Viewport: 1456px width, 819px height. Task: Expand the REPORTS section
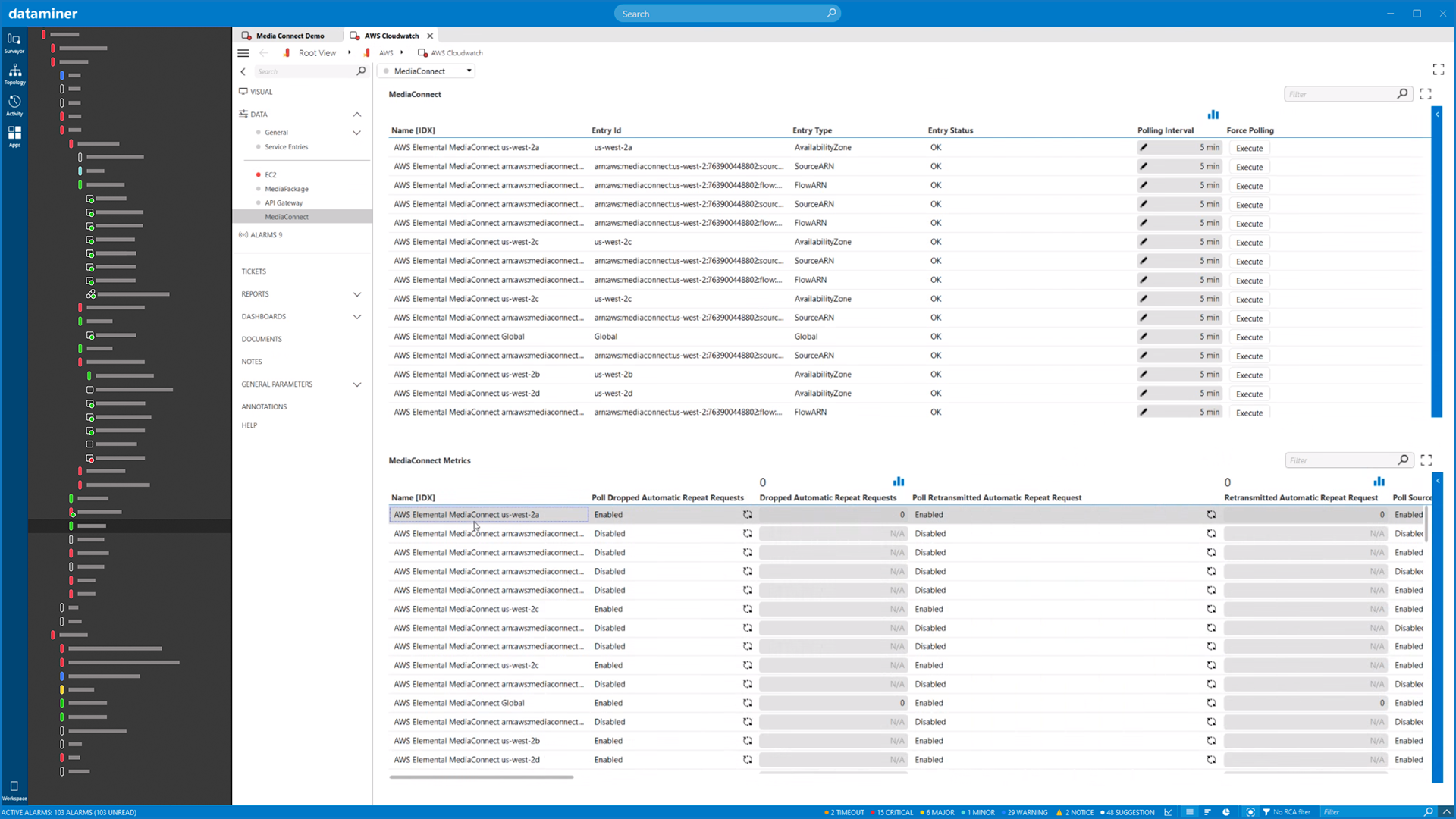(357, 294)
